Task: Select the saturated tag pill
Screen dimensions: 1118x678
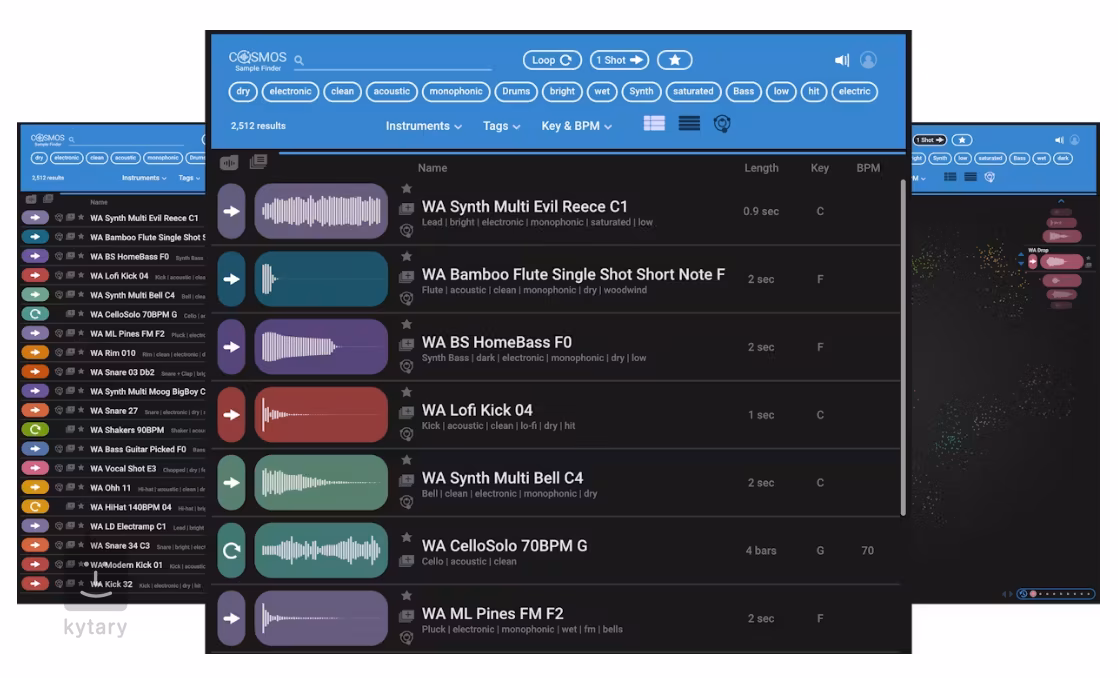Action: tap(693, 91)
